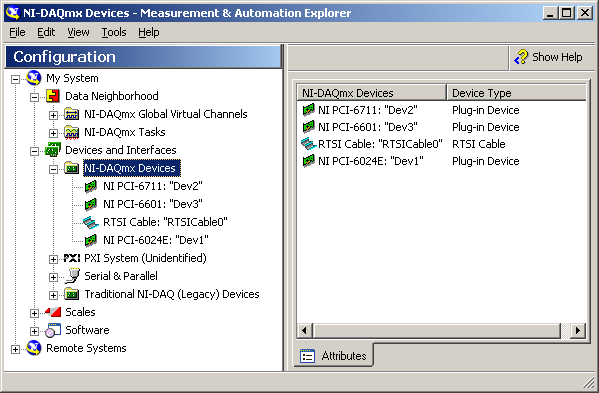Click the NI-DAQmx Devices folder icon in tree

(71, 168)
